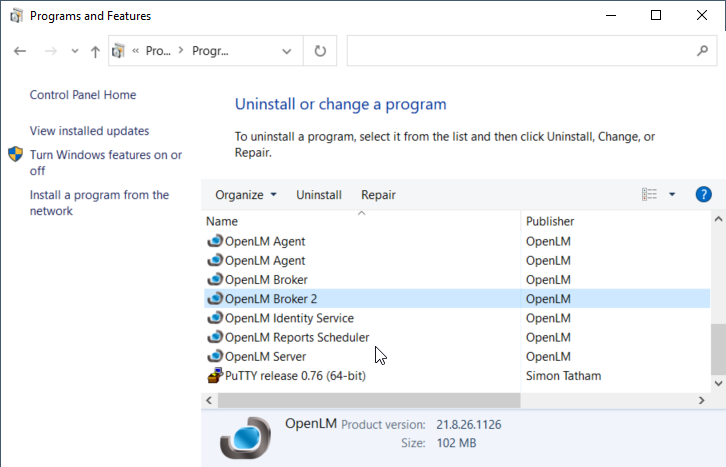The width and height of the screenshot is (726, 467).
Task: Open the Organize dropdown menu
Action: [246, 195]
